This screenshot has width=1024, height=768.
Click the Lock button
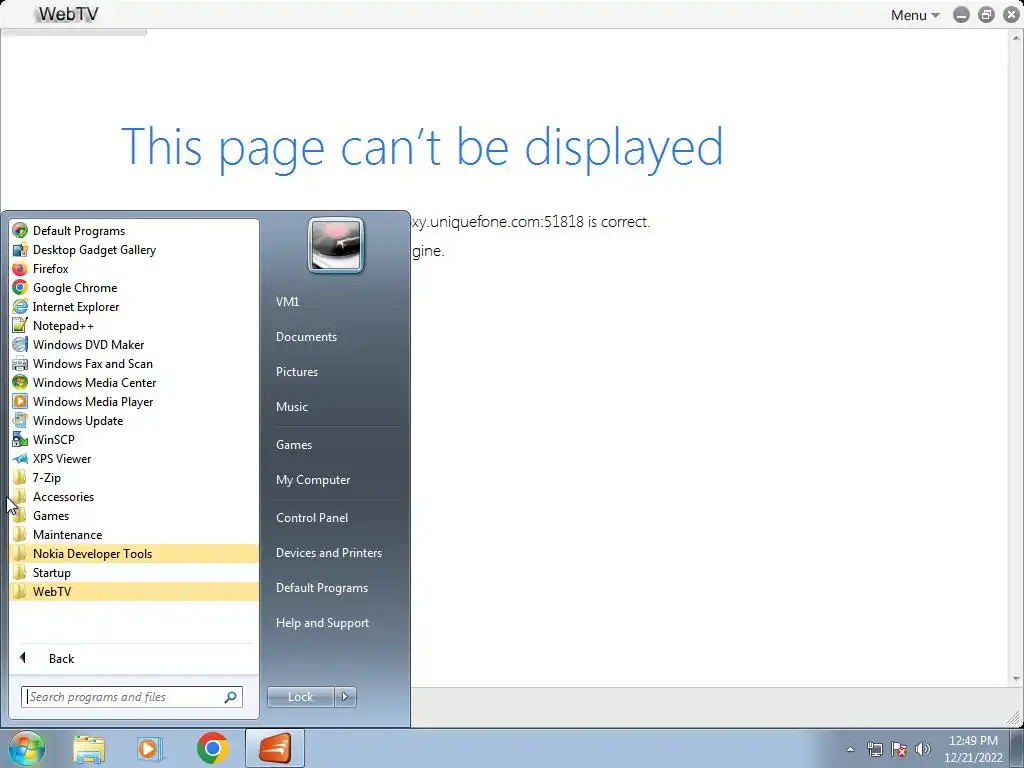pyautogui.click(x=301, y=697)
